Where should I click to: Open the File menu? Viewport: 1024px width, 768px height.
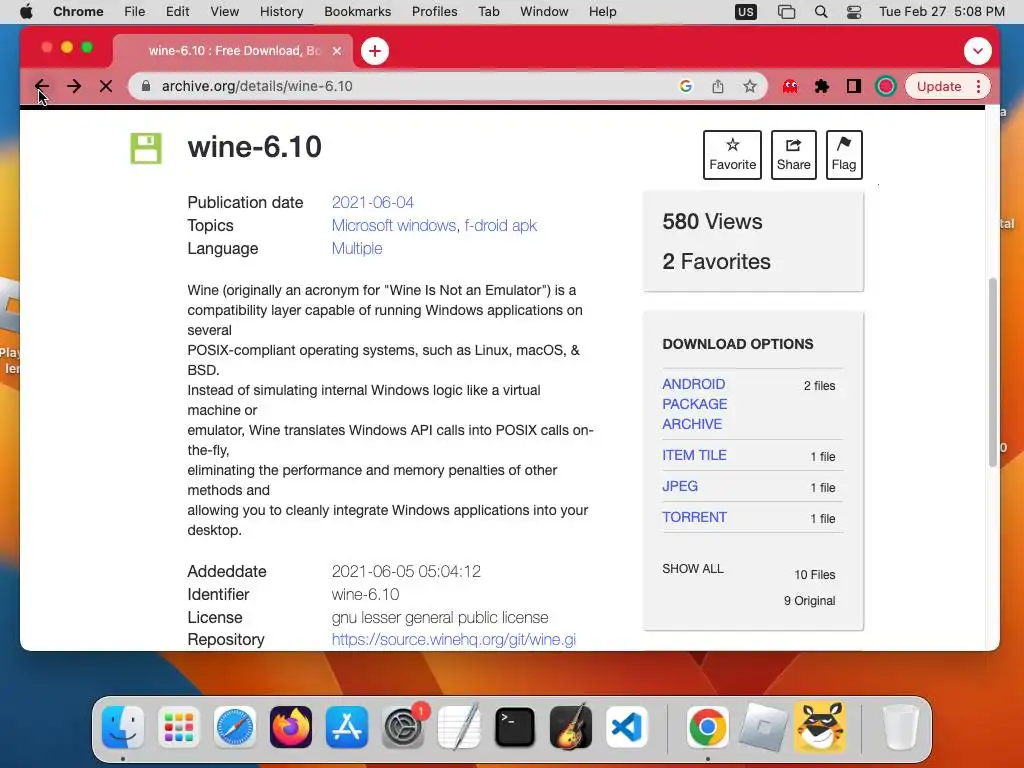point(135,12)
